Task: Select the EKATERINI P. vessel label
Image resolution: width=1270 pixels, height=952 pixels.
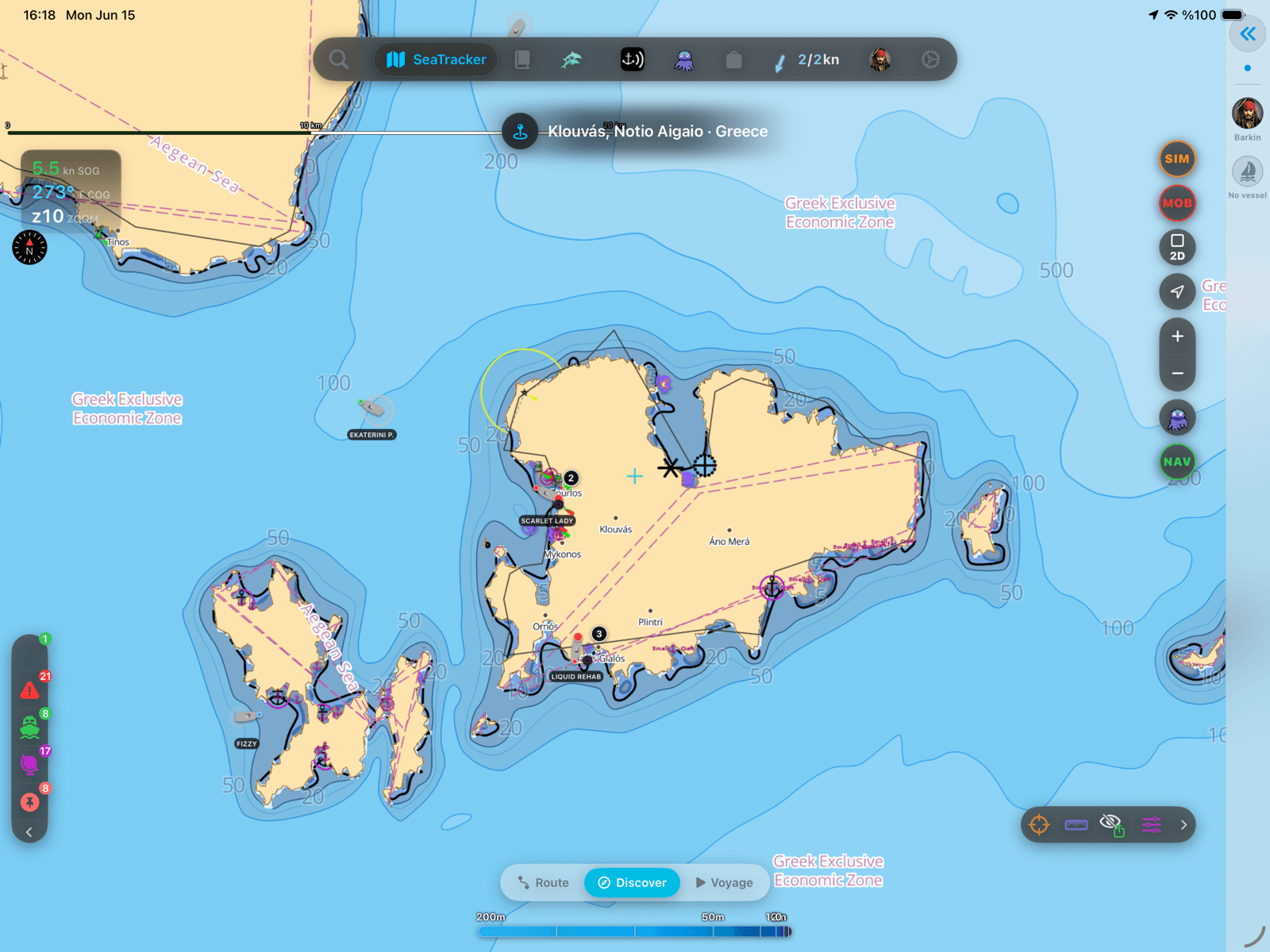Action: coord(371,435)
